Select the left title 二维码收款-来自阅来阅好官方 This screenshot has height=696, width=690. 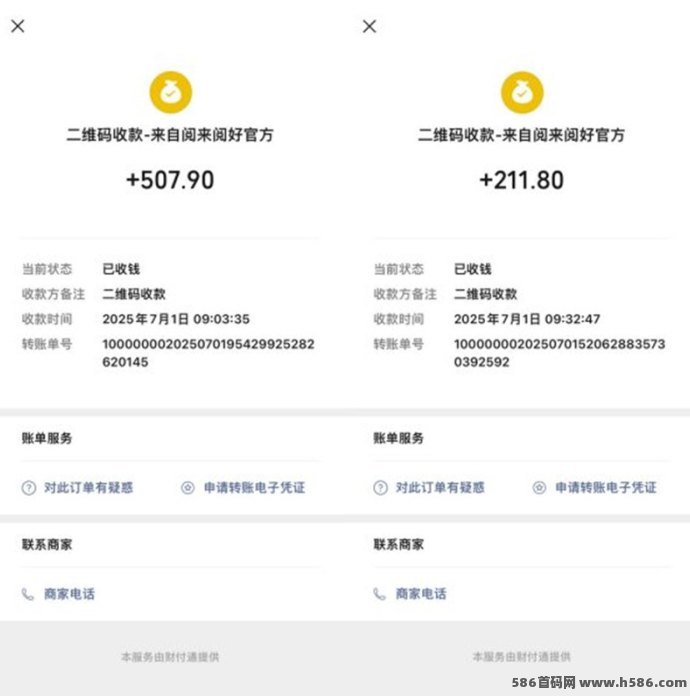(x=170, y=134)
